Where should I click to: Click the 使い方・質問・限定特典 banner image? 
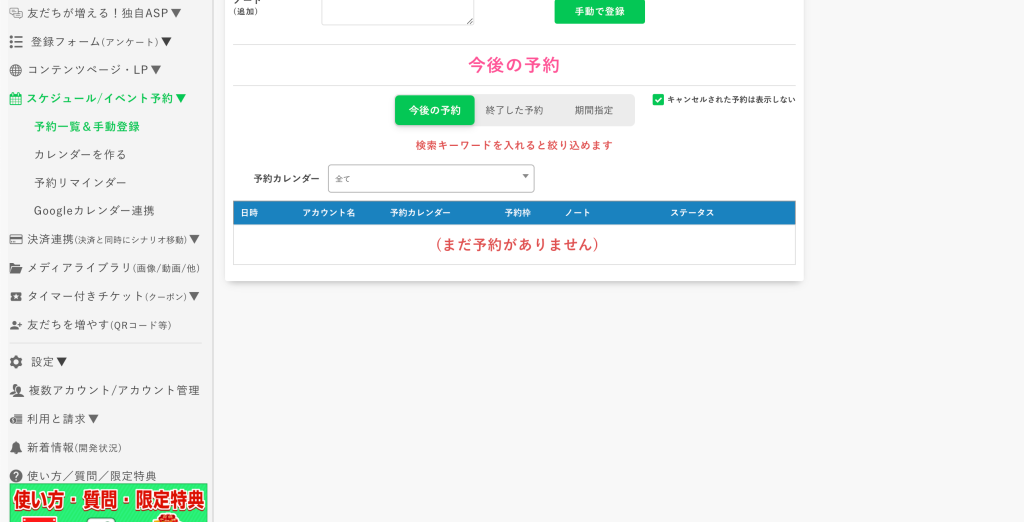(108, 502)
